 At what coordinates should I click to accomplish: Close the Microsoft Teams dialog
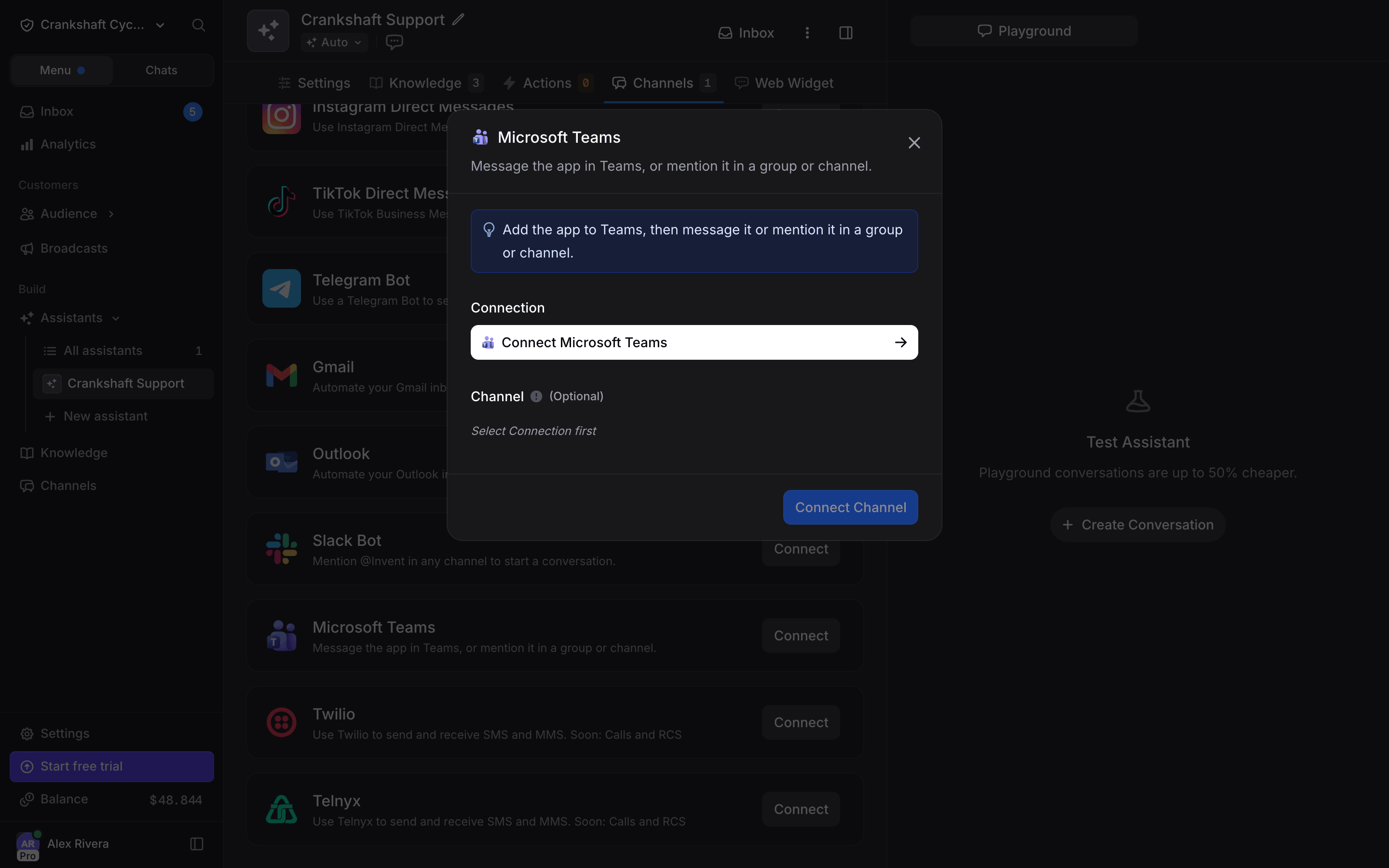pyautogui.click(x=914, y=143)
